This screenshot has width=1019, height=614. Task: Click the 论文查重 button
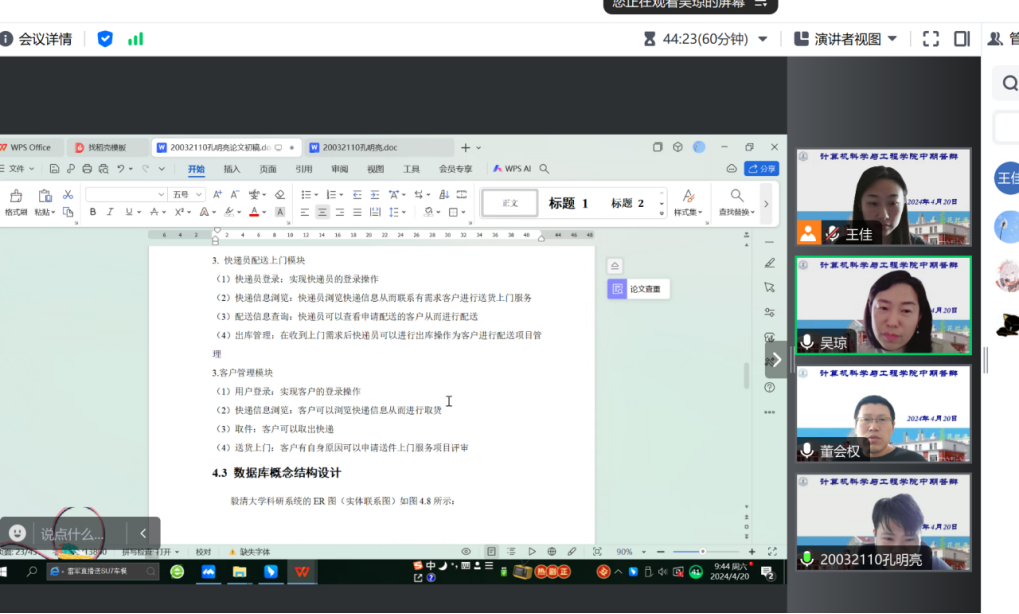639,289
